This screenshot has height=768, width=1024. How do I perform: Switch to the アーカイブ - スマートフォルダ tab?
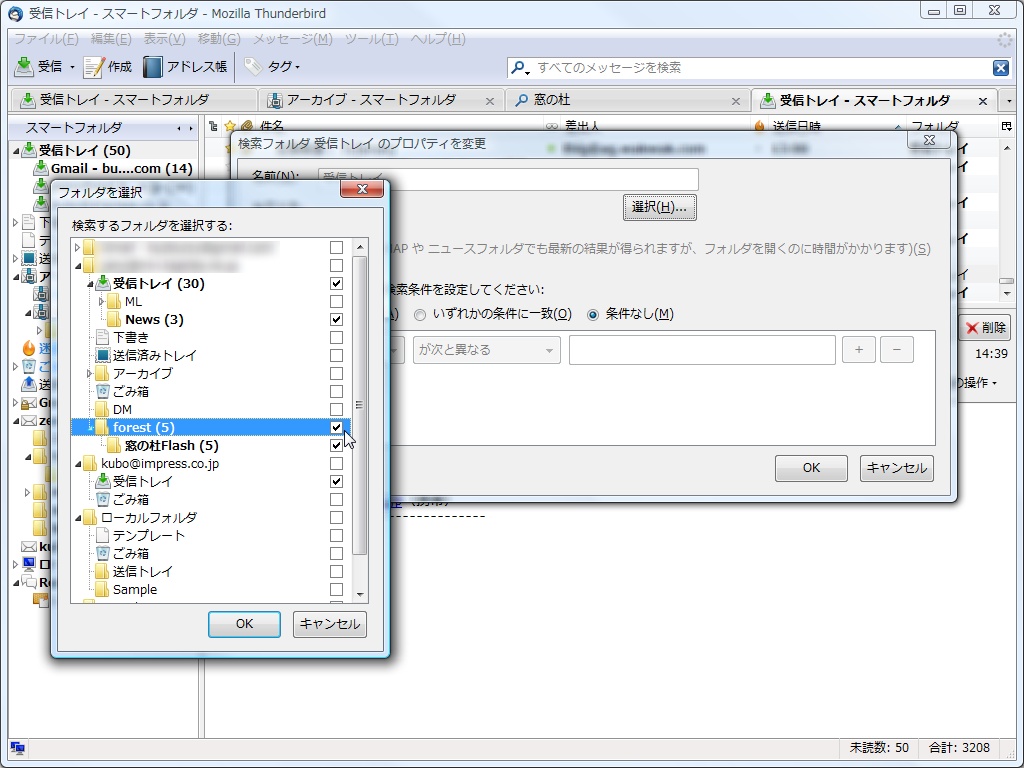click(x=380, y=100)
